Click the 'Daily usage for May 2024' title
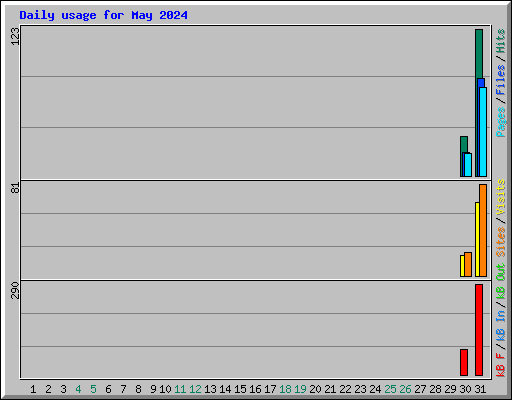This screenshot has width=512, height=400. [x=103, y=15]
